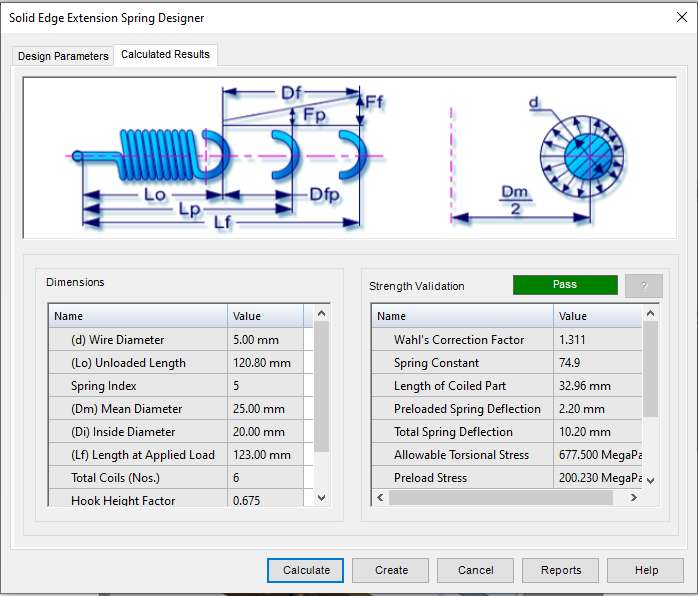This screenshot has width=698, height=596.
Task: Click the 677.500 MegaPa stress value
Action: pos(600,455)
